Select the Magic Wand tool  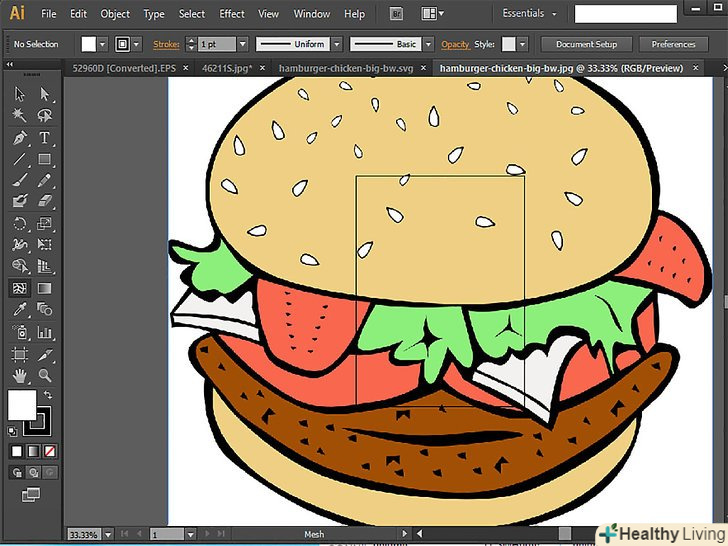(19, 116)
